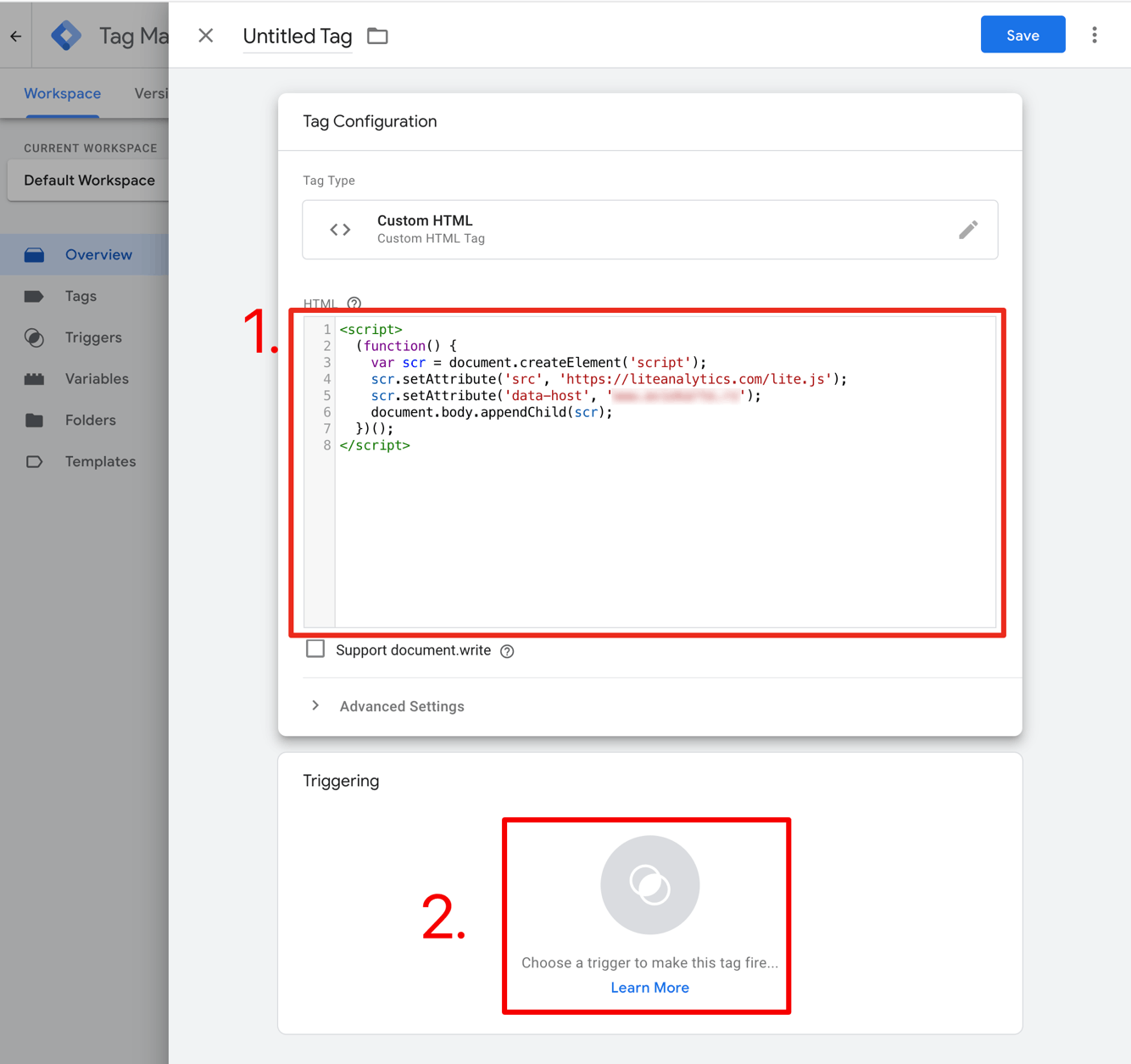This screenshot has height=1064, width=1131.
Task: Click the back arrow icon
Action: point(15,36)
